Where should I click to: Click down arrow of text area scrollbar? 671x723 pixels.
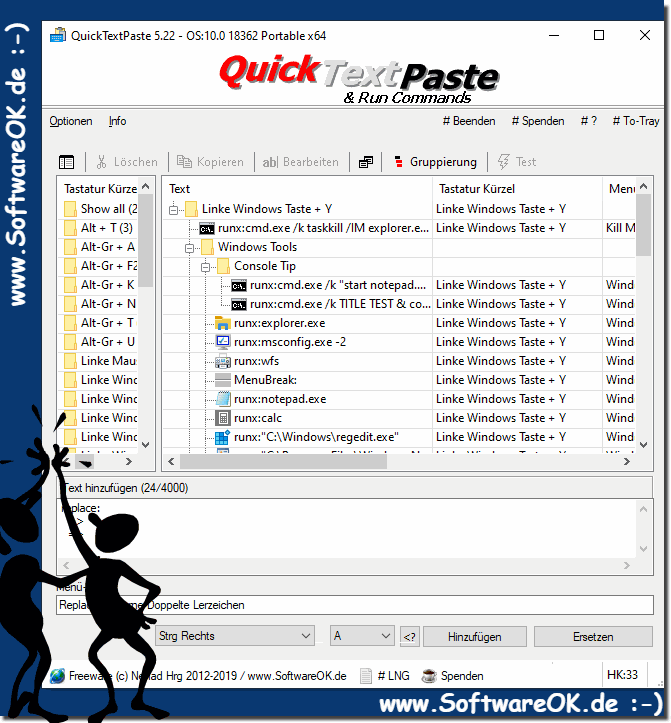pyautogui.click(x=644, y=549)
